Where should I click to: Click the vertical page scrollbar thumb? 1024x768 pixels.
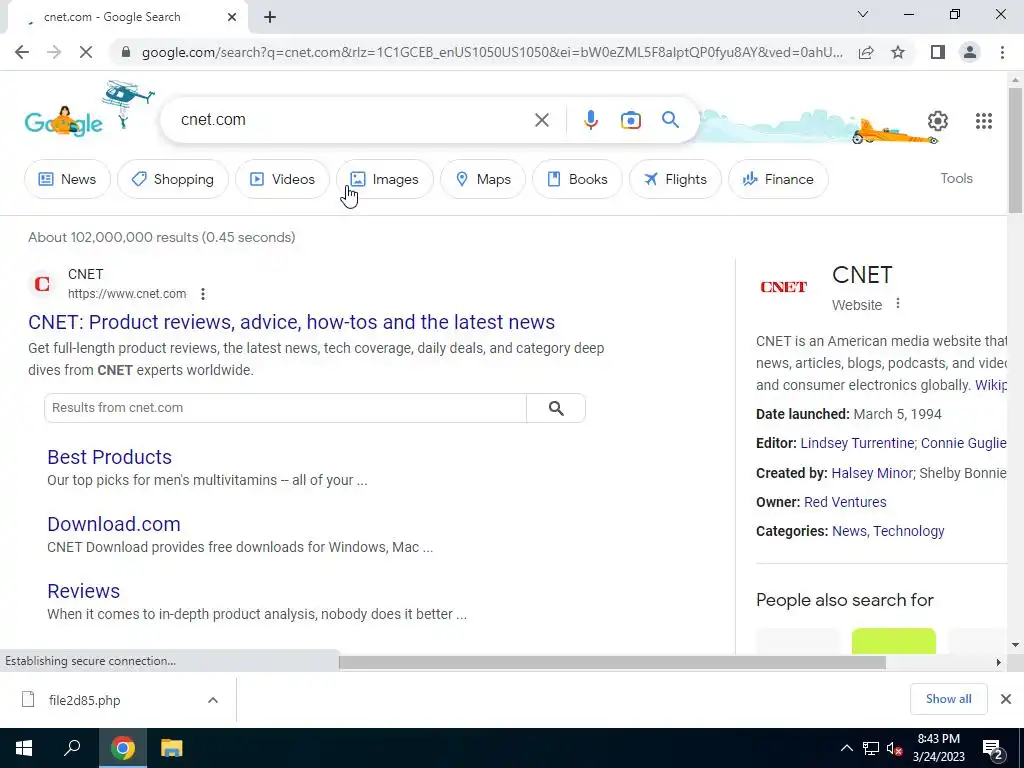tap(1015, 150)
